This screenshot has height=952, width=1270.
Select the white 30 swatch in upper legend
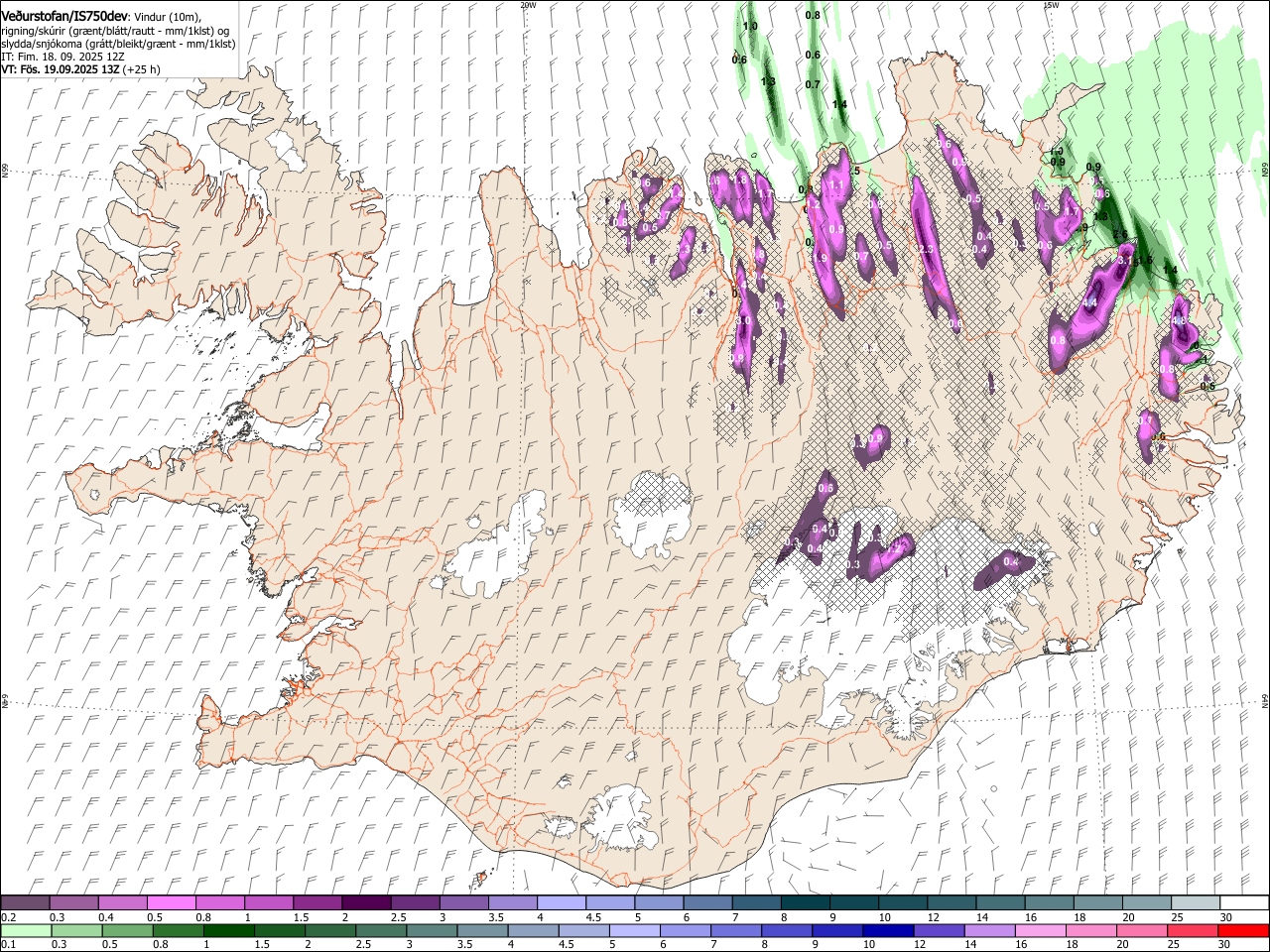(x=1244, y=903)
